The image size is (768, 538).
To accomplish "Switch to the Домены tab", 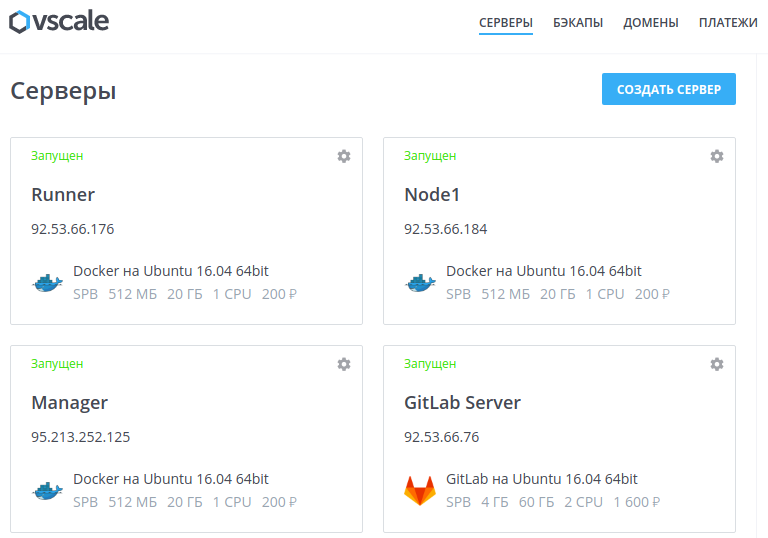I will (650, 23).
